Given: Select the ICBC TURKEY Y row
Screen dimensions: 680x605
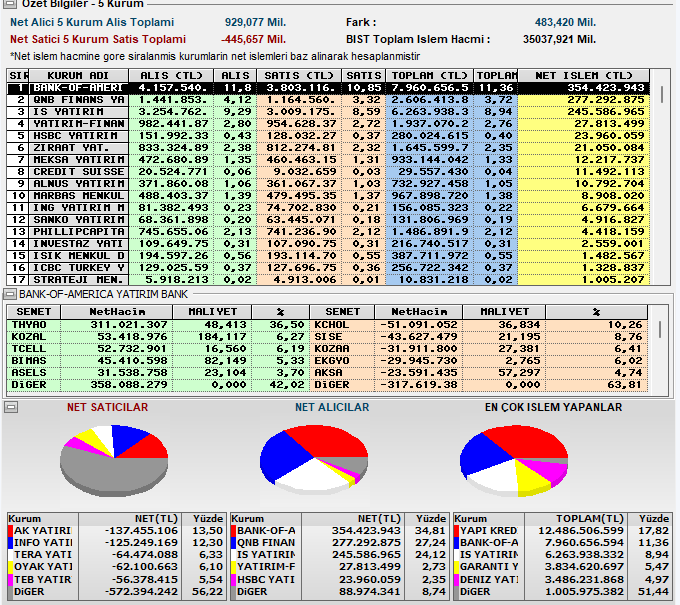Looking at the screenshot, I should (x=328, y=268).
